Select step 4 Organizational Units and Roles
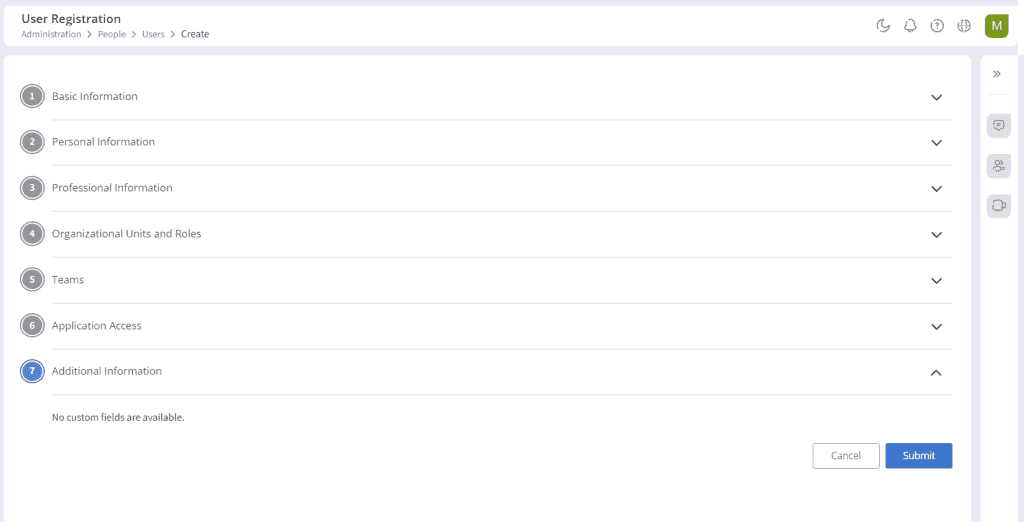Viewport: 1024px width, 522px height. (127, 234)
